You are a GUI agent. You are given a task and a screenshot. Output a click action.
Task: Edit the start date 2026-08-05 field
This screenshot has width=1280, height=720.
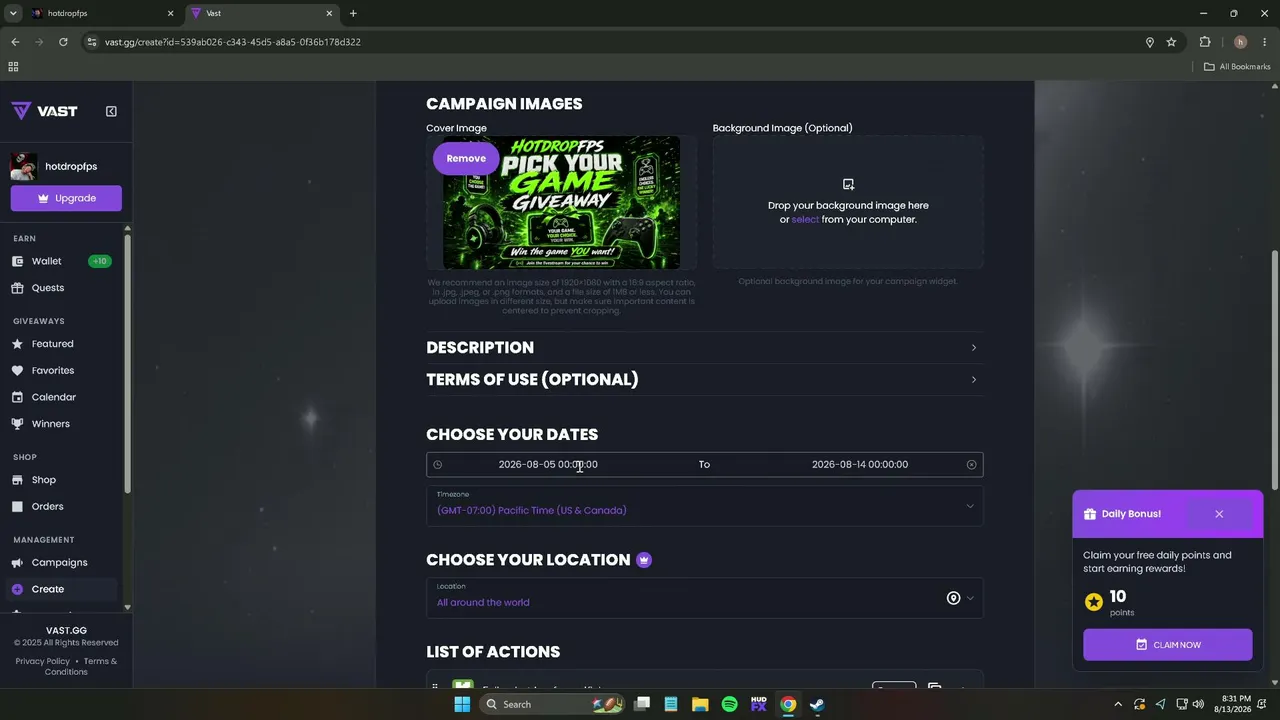[548, 464]
